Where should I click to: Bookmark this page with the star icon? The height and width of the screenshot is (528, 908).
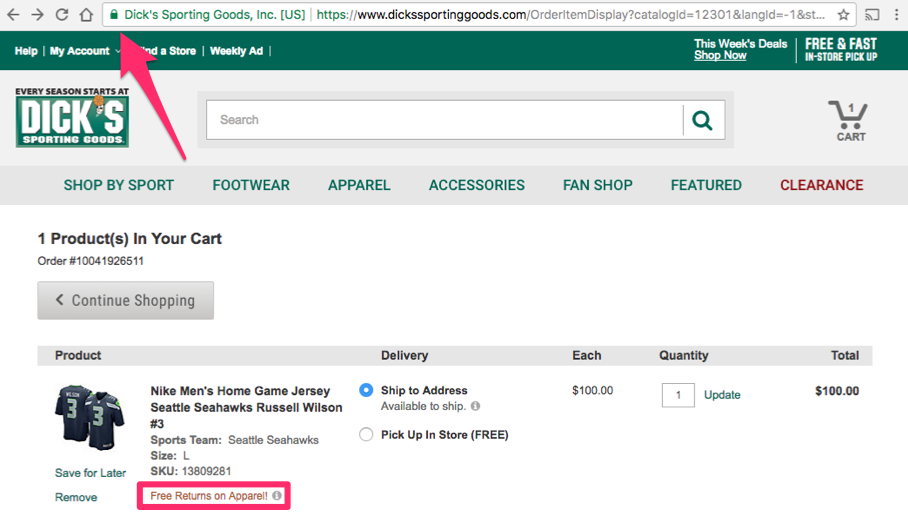click(843, 14)
